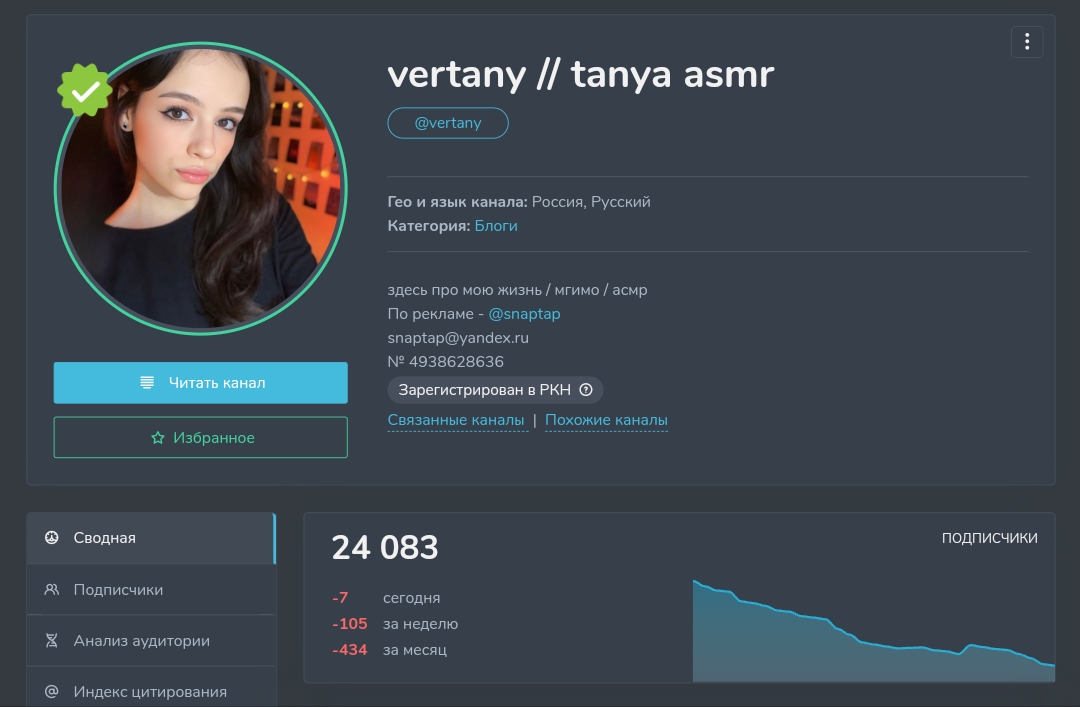Open Связанные каналы link
Image resolution: width=1080 pixels, height=707 pixels.
tap(456, 420)
